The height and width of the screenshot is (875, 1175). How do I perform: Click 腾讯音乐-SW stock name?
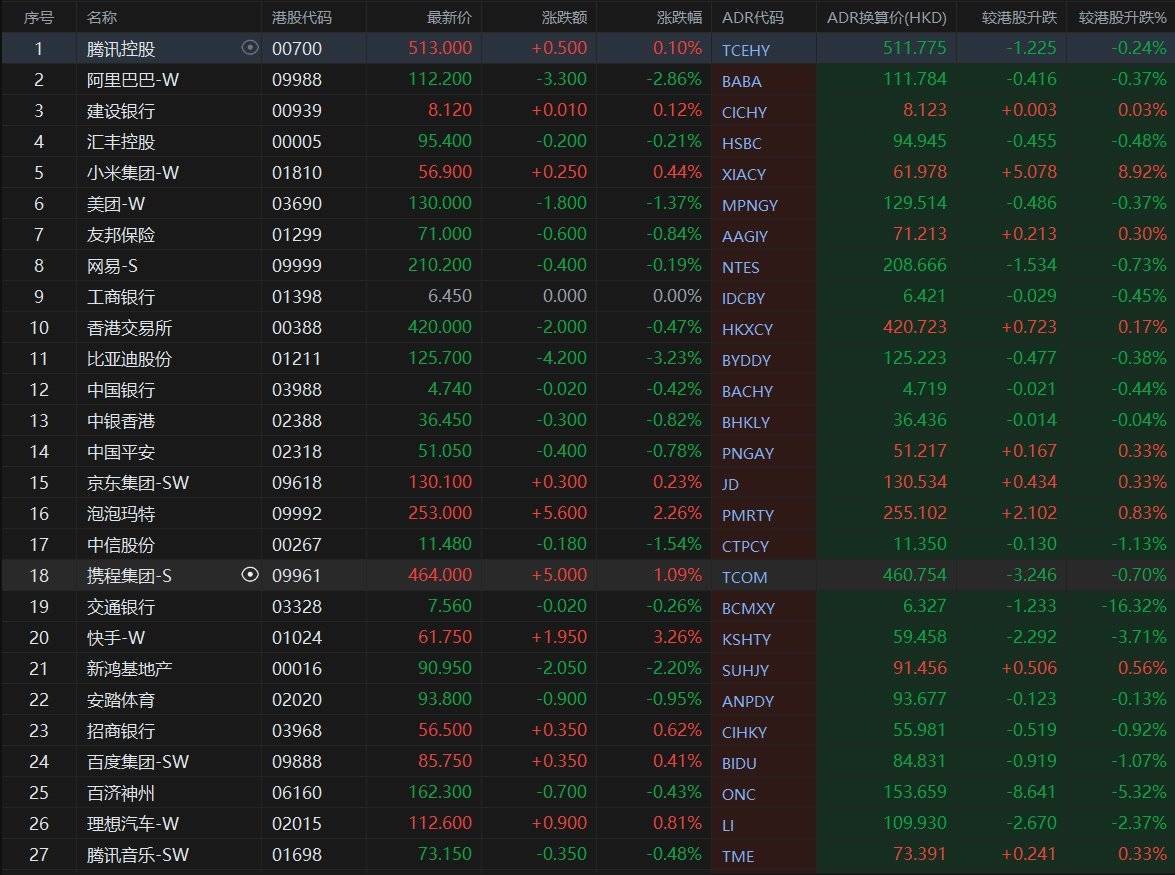click(138, 855)
